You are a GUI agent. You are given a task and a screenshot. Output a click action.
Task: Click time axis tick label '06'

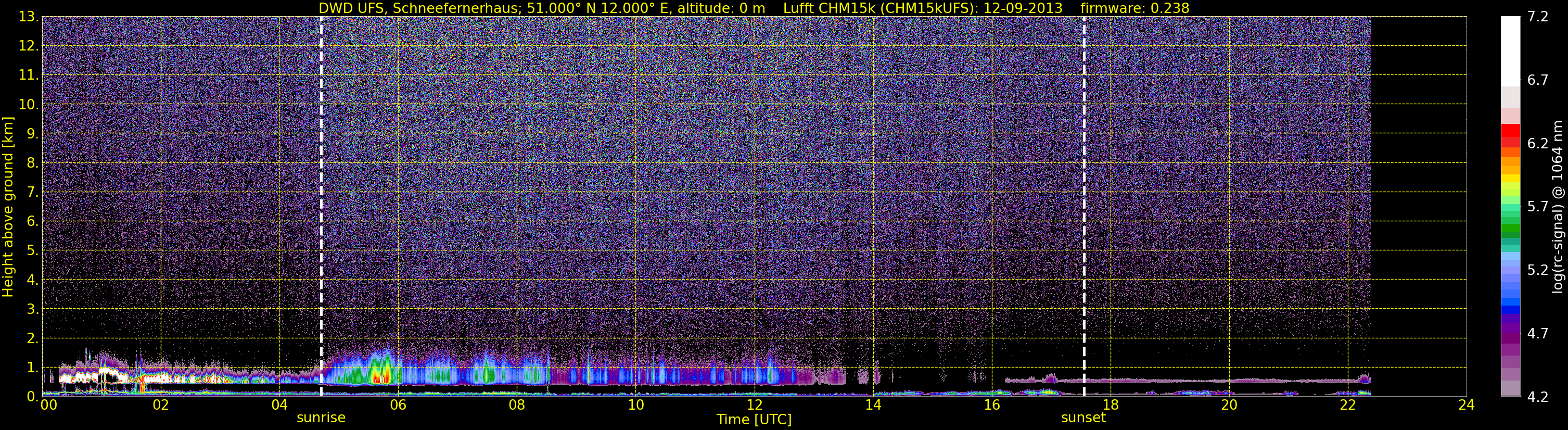(x=398, y=406)
